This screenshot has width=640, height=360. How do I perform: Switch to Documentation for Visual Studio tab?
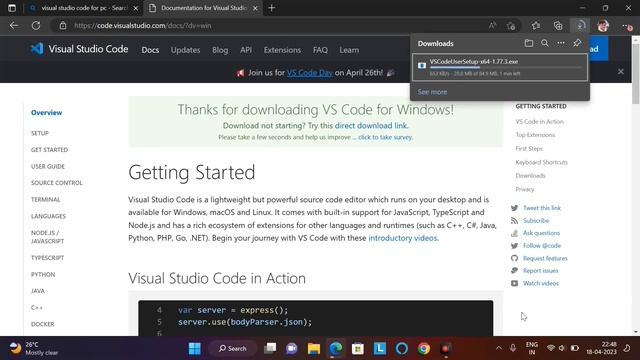[203, 8]
